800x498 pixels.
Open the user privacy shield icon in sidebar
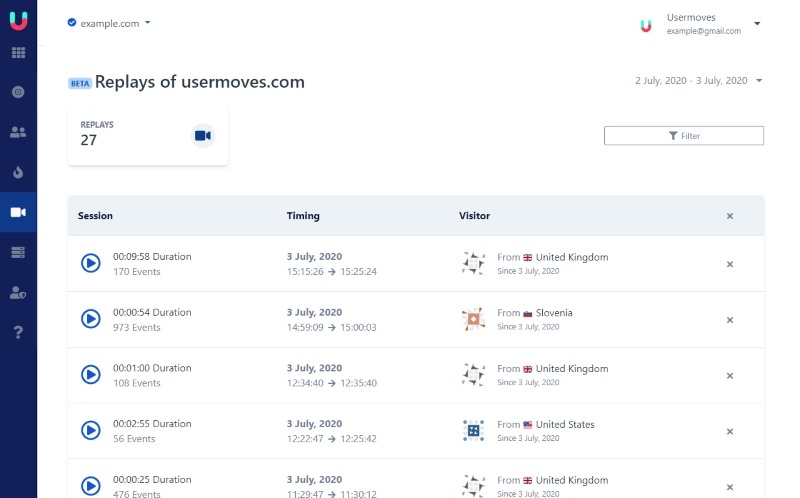point(18,292)
